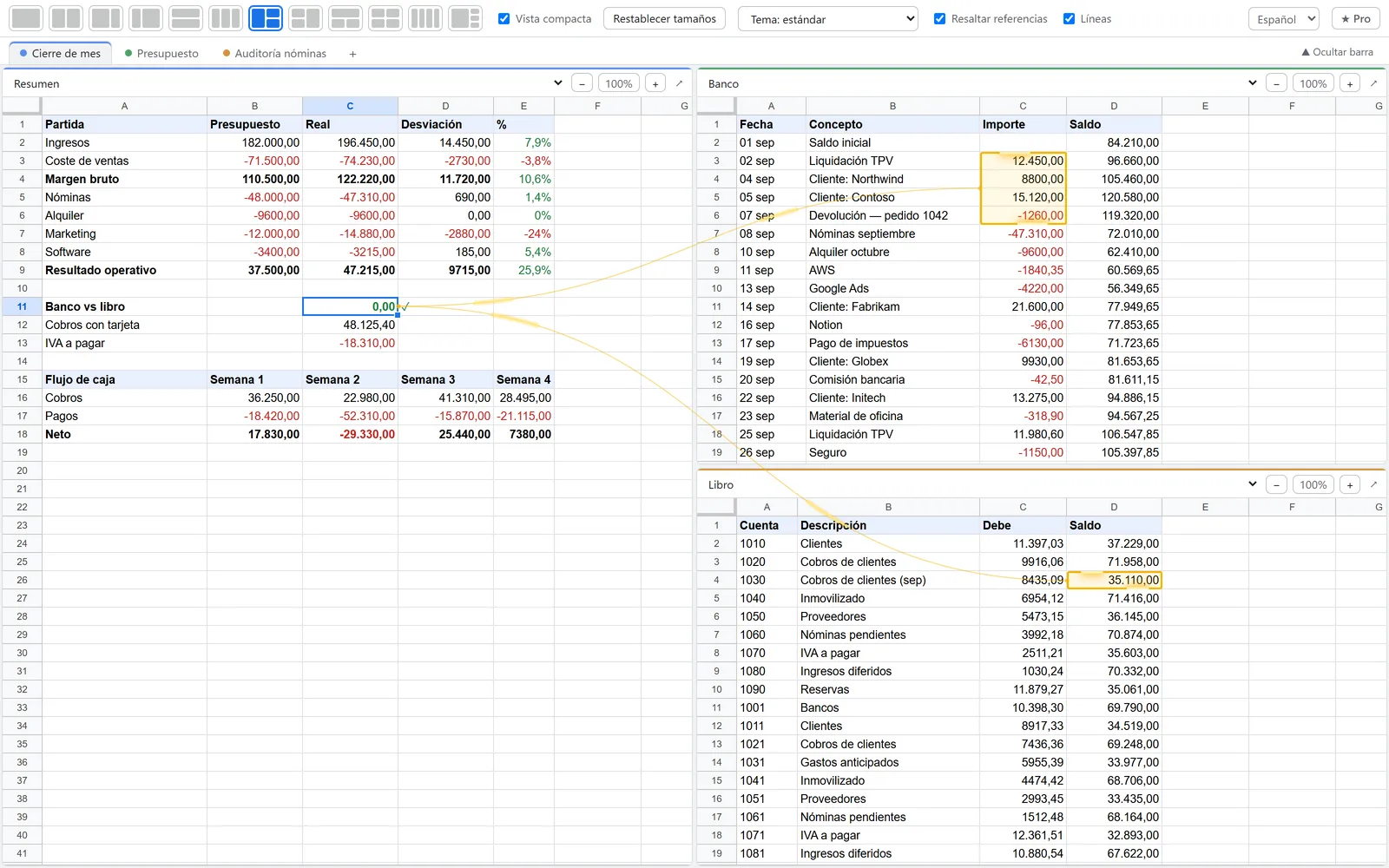Choose the three columns layout
Viewport: 1389px width, 868px height.
click(x=226, y=18)
